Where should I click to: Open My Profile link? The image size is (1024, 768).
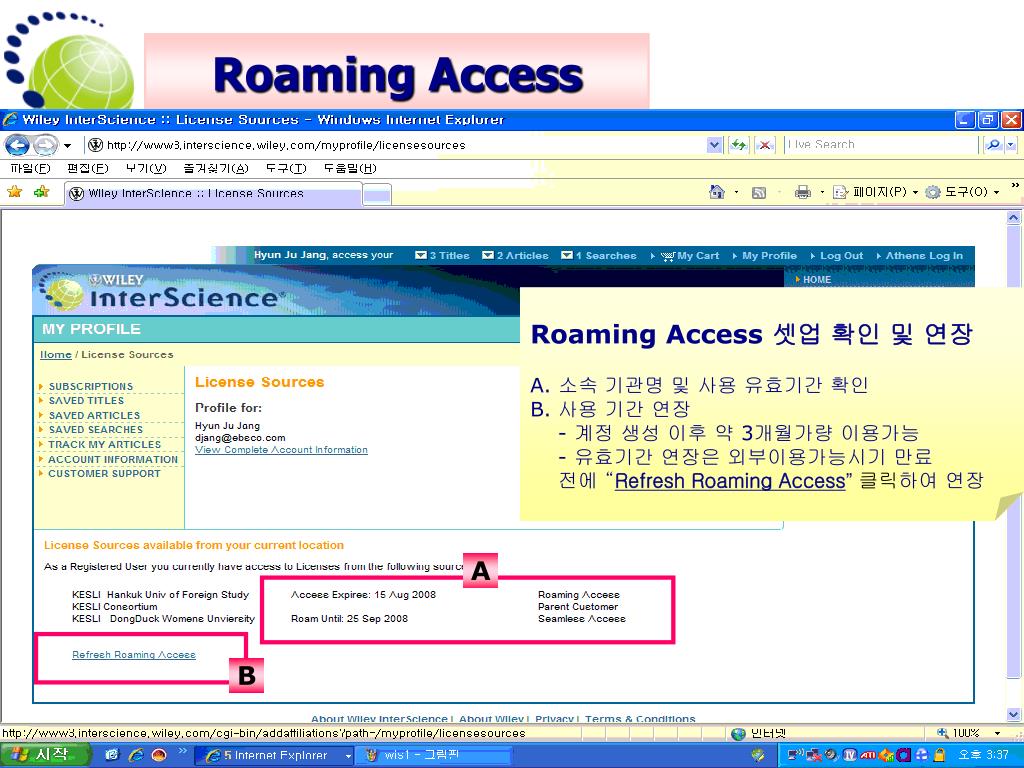pyautogui.click(x=769, y=256)
